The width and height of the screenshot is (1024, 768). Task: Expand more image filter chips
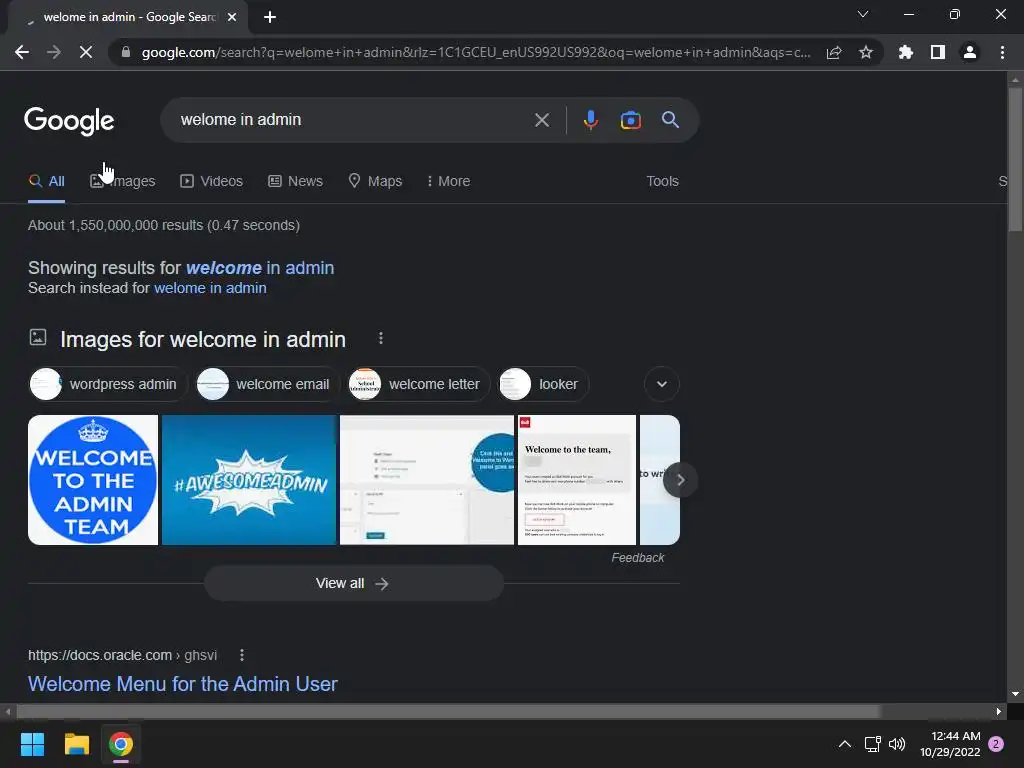[662, 384]
